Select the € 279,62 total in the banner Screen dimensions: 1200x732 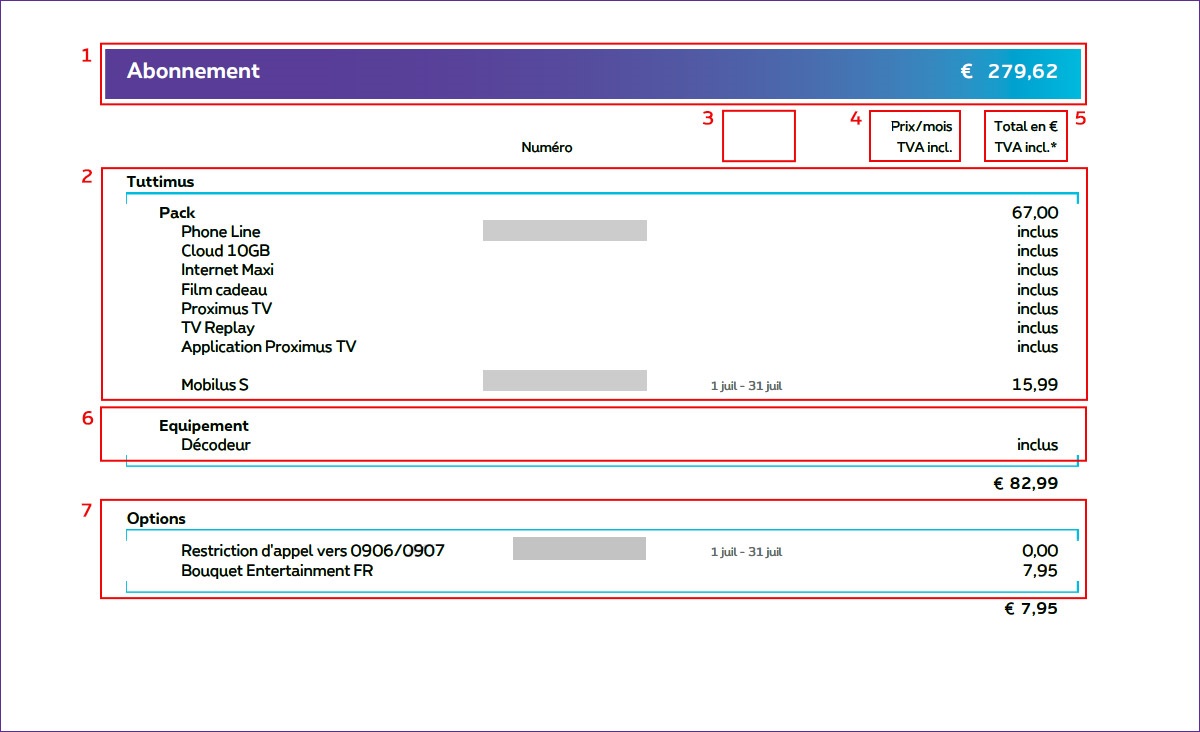1008,71
